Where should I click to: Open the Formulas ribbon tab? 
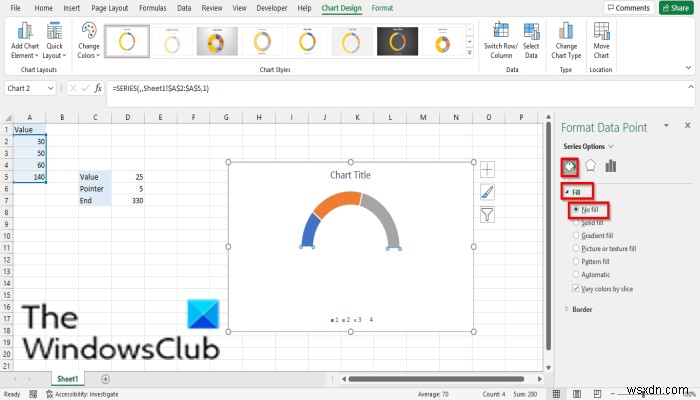[153, 8]
